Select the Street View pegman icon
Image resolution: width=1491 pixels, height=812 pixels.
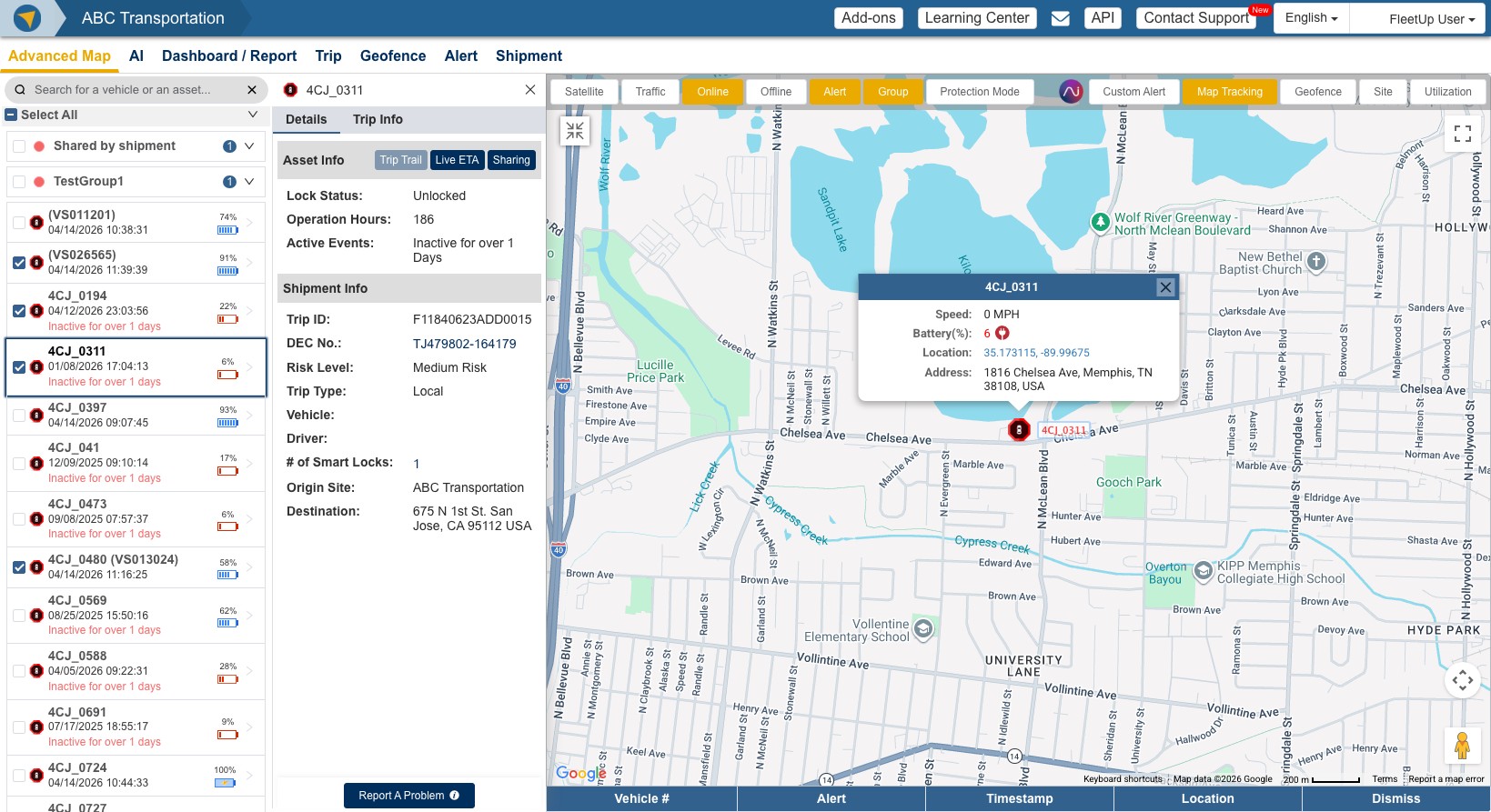1462,746
